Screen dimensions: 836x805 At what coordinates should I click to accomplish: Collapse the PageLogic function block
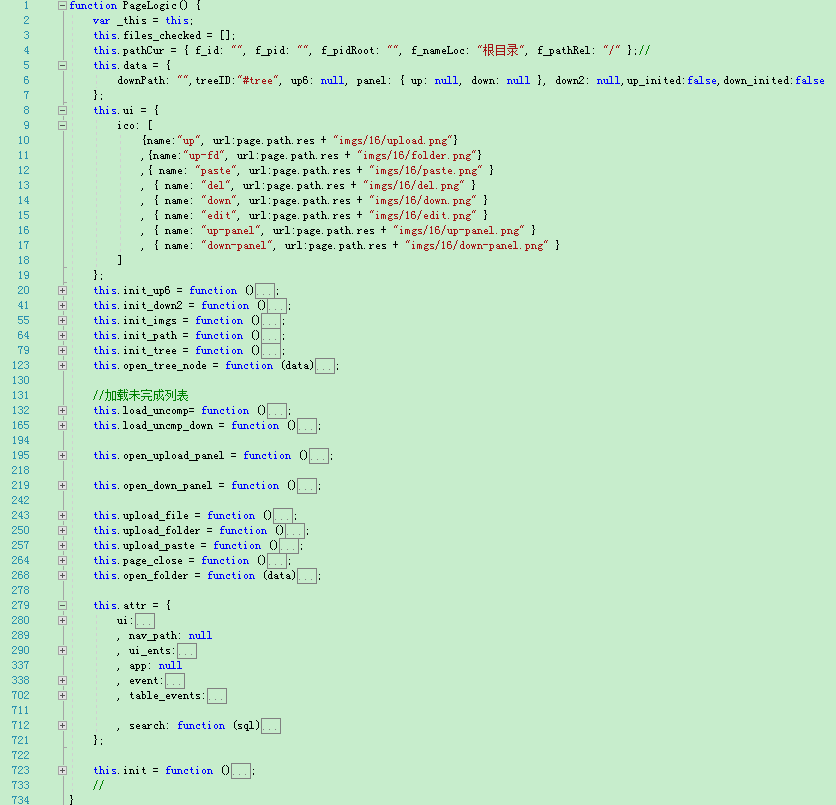[62, 5]
